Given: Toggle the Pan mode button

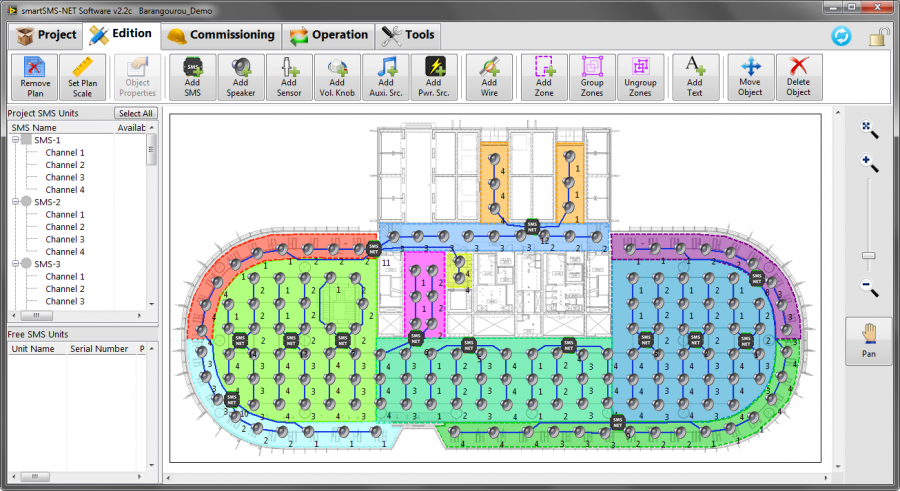Looking at the screenshot, I should pos(869,340).
